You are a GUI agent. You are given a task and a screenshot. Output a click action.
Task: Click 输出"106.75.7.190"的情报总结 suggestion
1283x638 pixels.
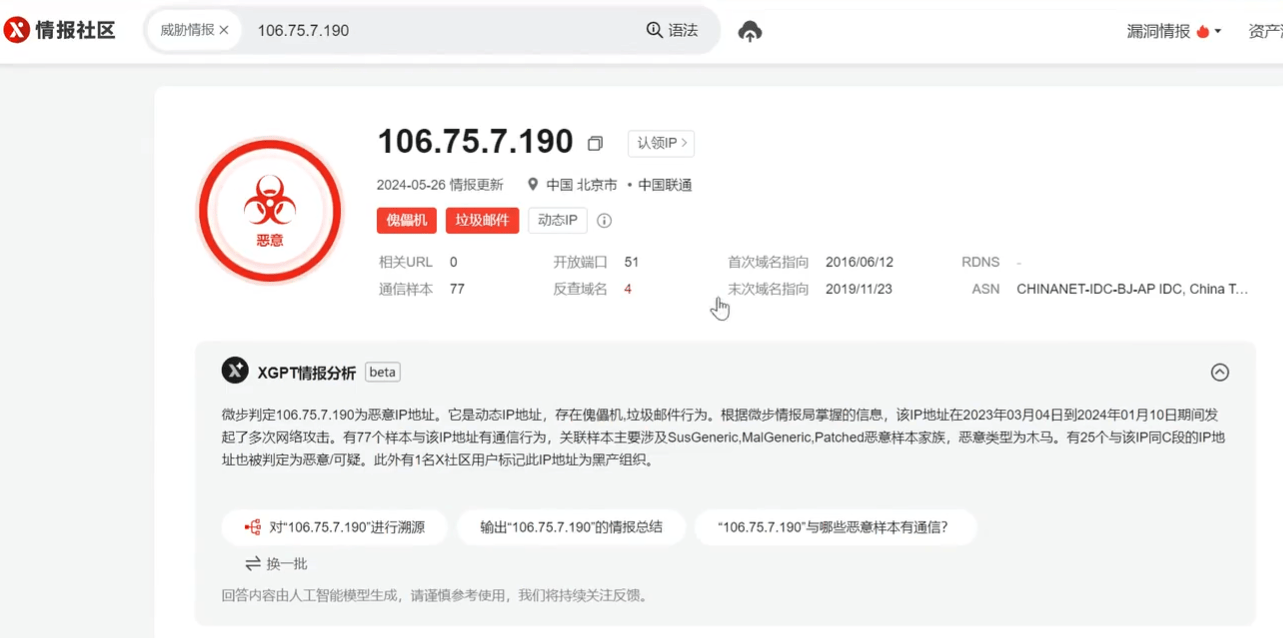571,527
